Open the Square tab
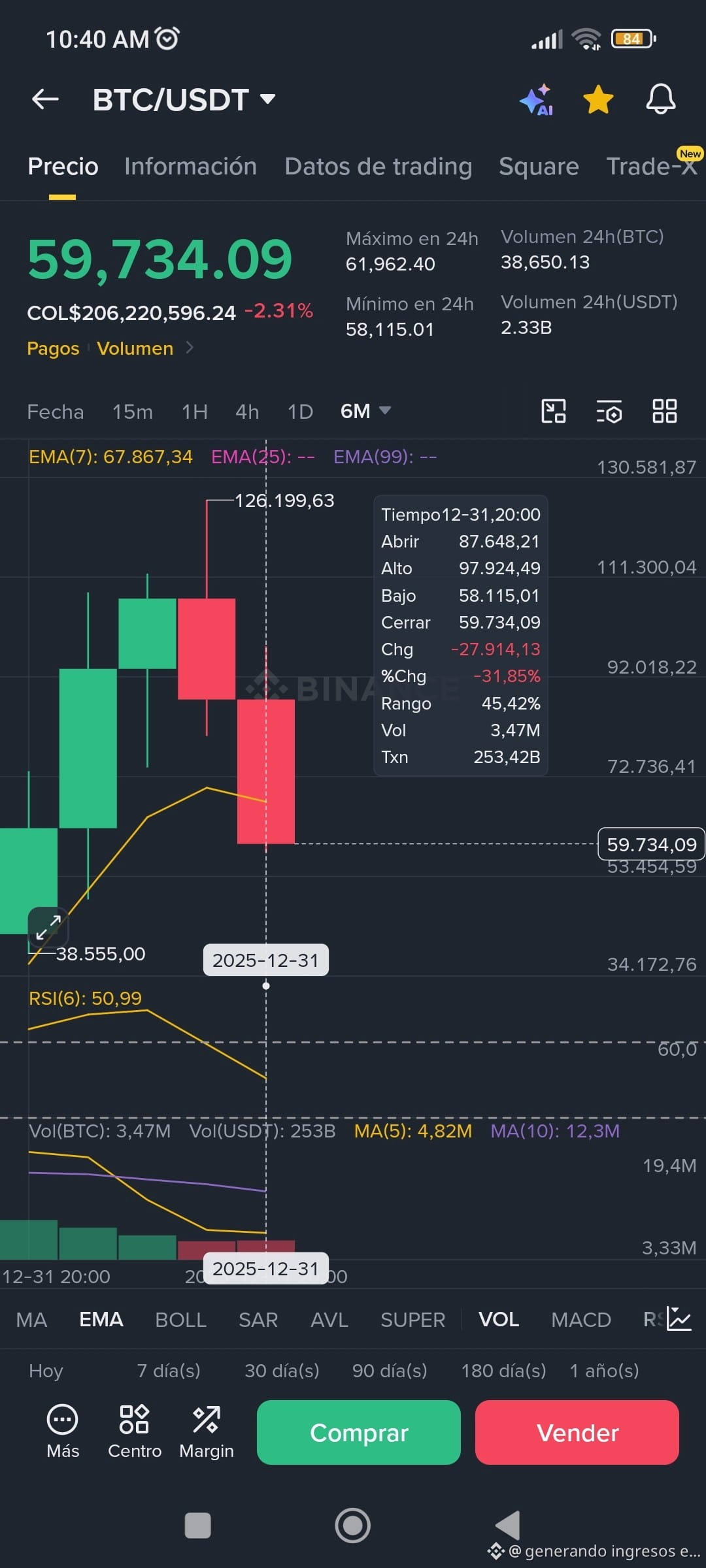Viewport: 706px width, 1568px height. point(539,167)
